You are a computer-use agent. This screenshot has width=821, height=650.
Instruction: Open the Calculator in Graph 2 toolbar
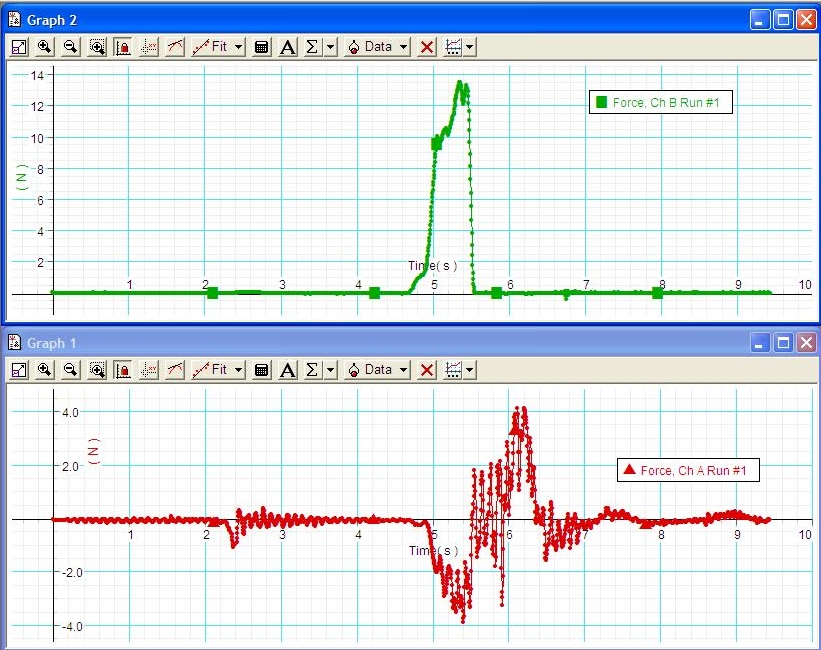(x=261, y=47)
